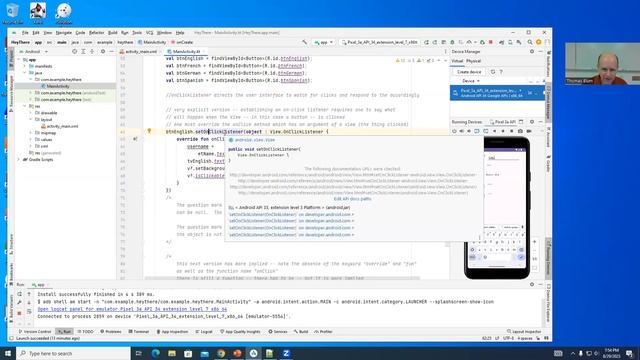Click the Device Manager help question icon

click(x=501, y=72)
